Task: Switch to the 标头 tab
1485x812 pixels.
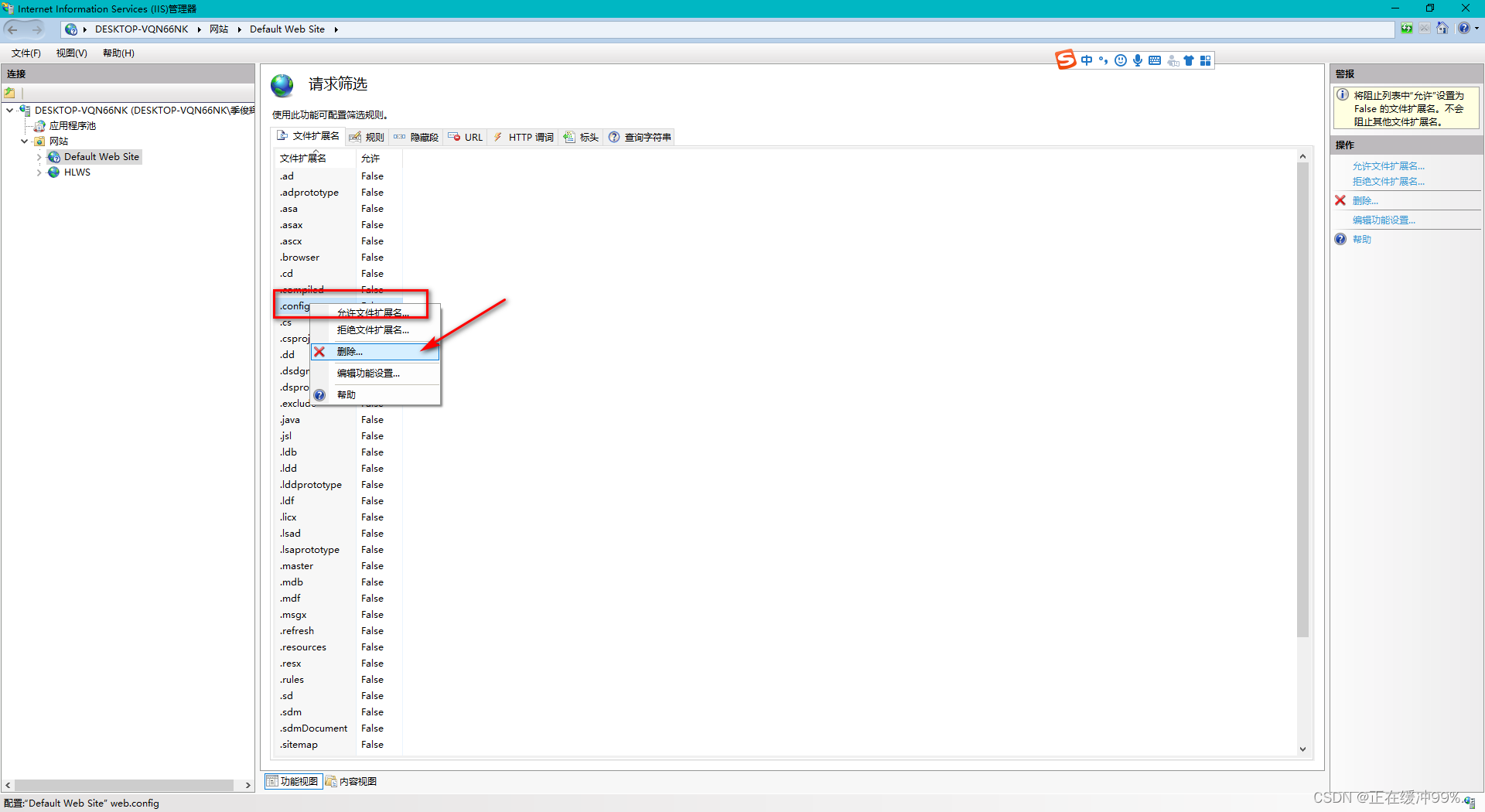Action: 581,137
